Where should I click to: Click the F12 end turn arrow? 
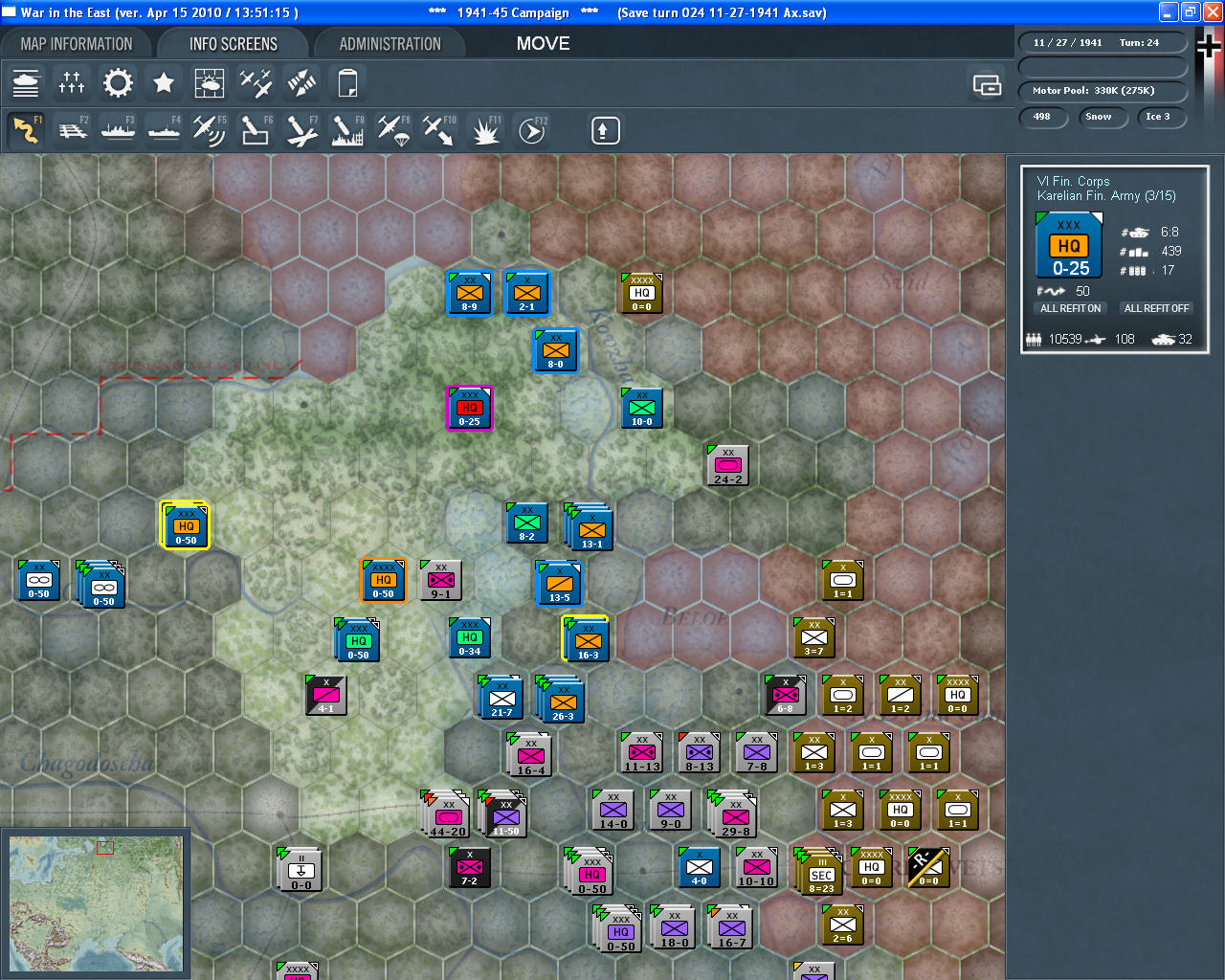coord(531,130)
